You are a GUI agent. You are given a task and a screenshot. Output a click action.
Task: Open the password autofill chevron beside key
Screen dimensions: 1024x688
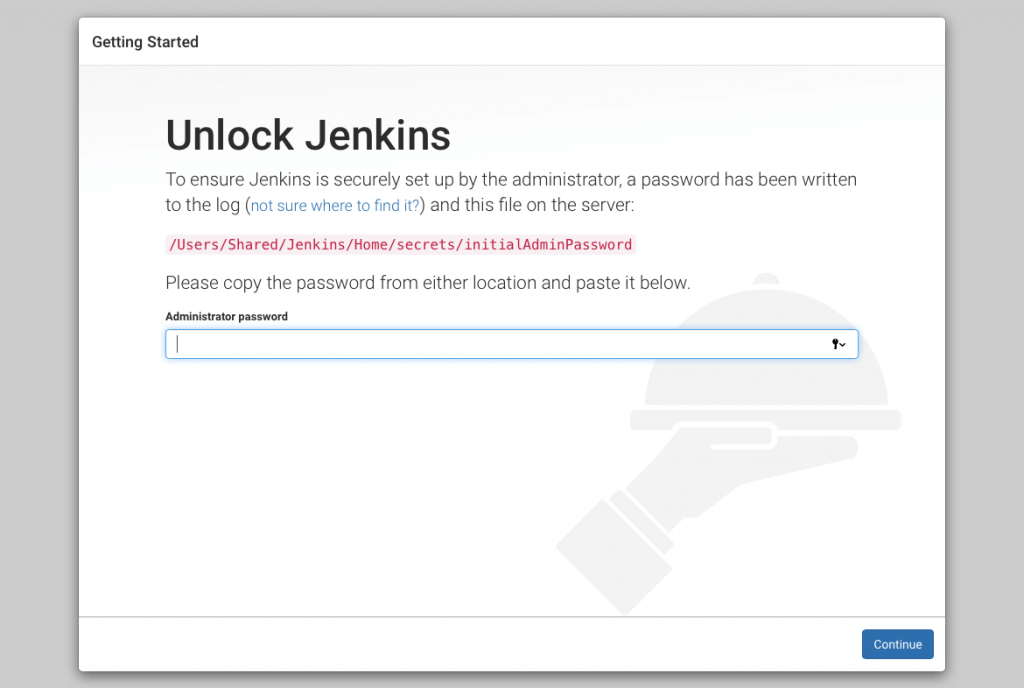tap(843, 345)
